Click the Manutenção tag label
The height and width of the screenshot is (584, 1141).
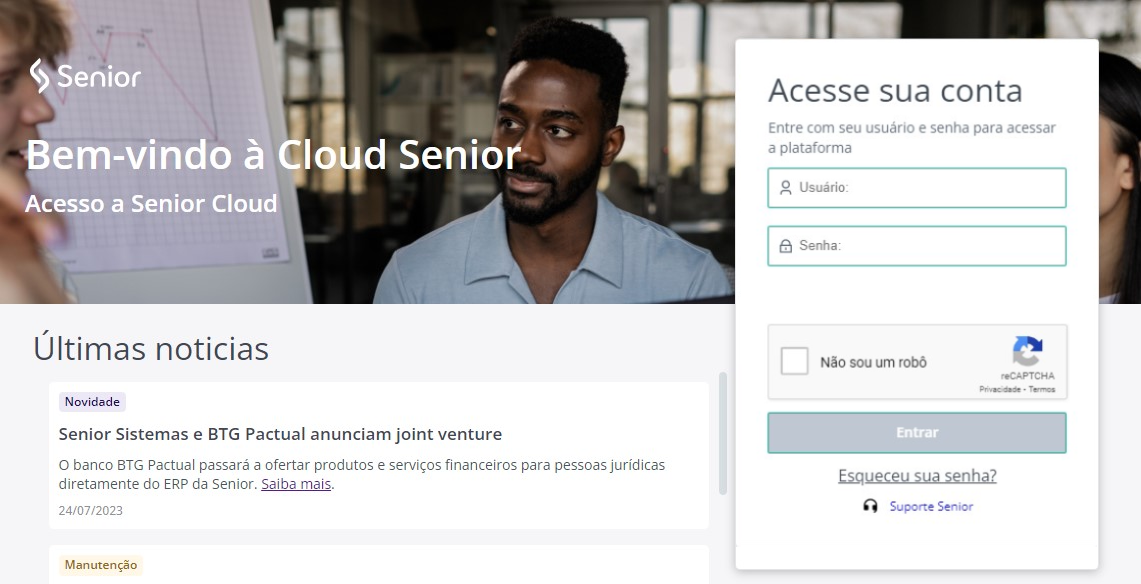(x=100, y=565)
